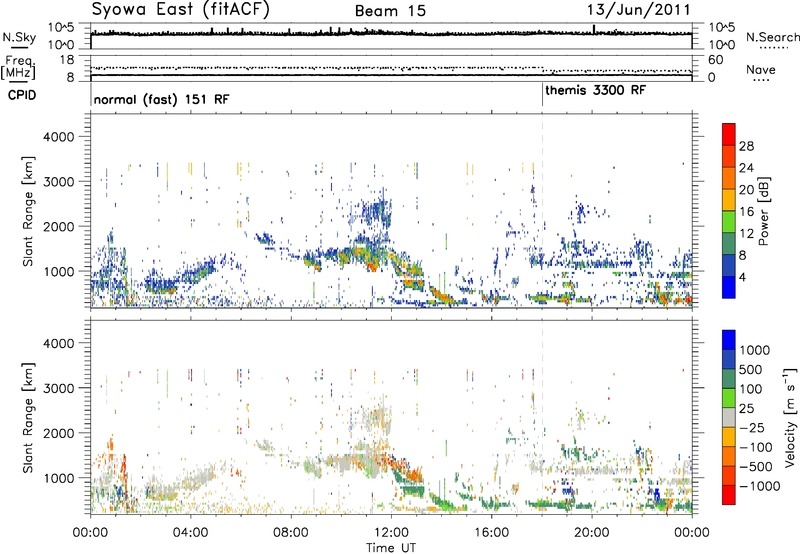
Task: Click the gray -25 to 25 velocity colorbar segment
Action: coord(729,417)
